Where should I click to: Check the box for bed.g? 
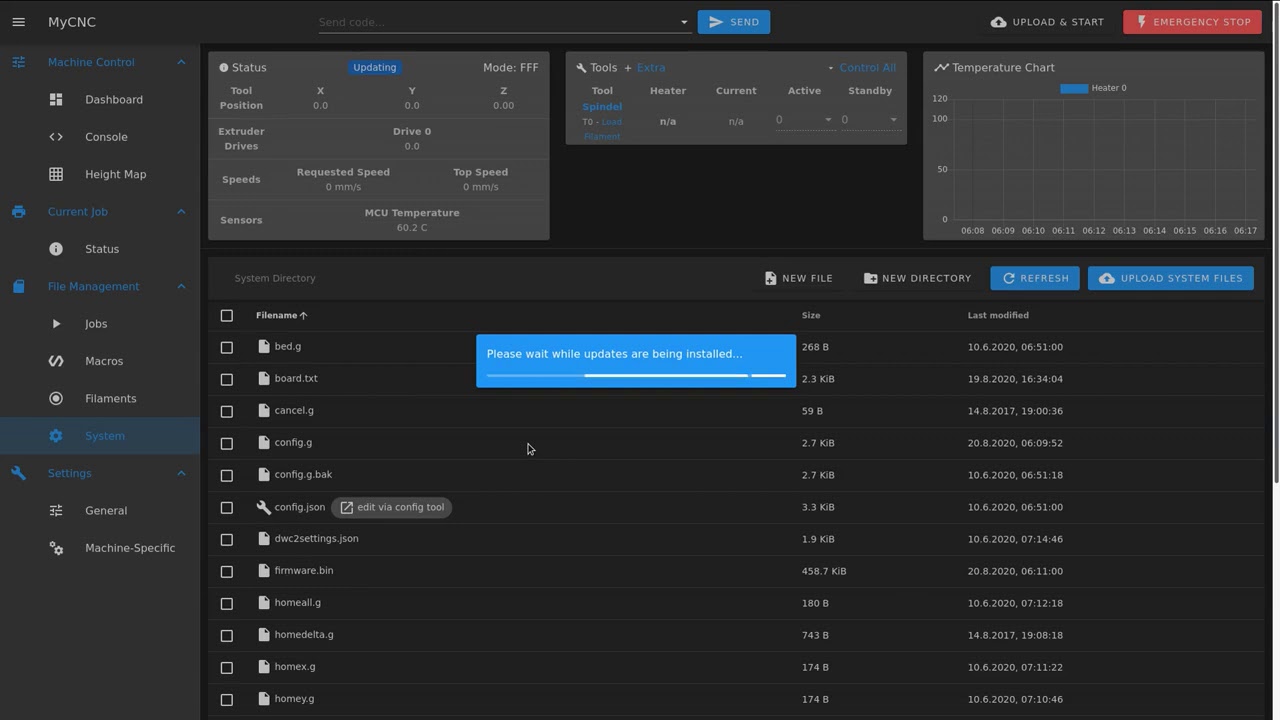click(227, 347)
